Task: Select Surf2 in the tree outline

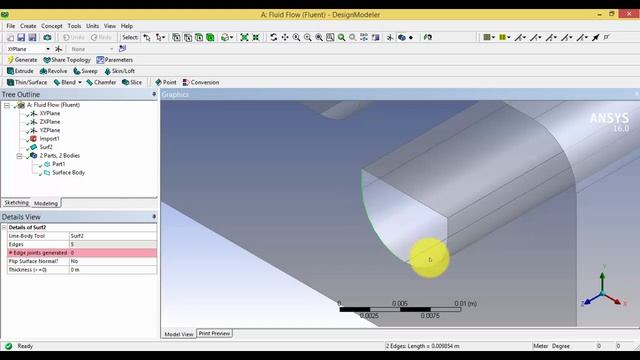Action: (x=46, y=147)
